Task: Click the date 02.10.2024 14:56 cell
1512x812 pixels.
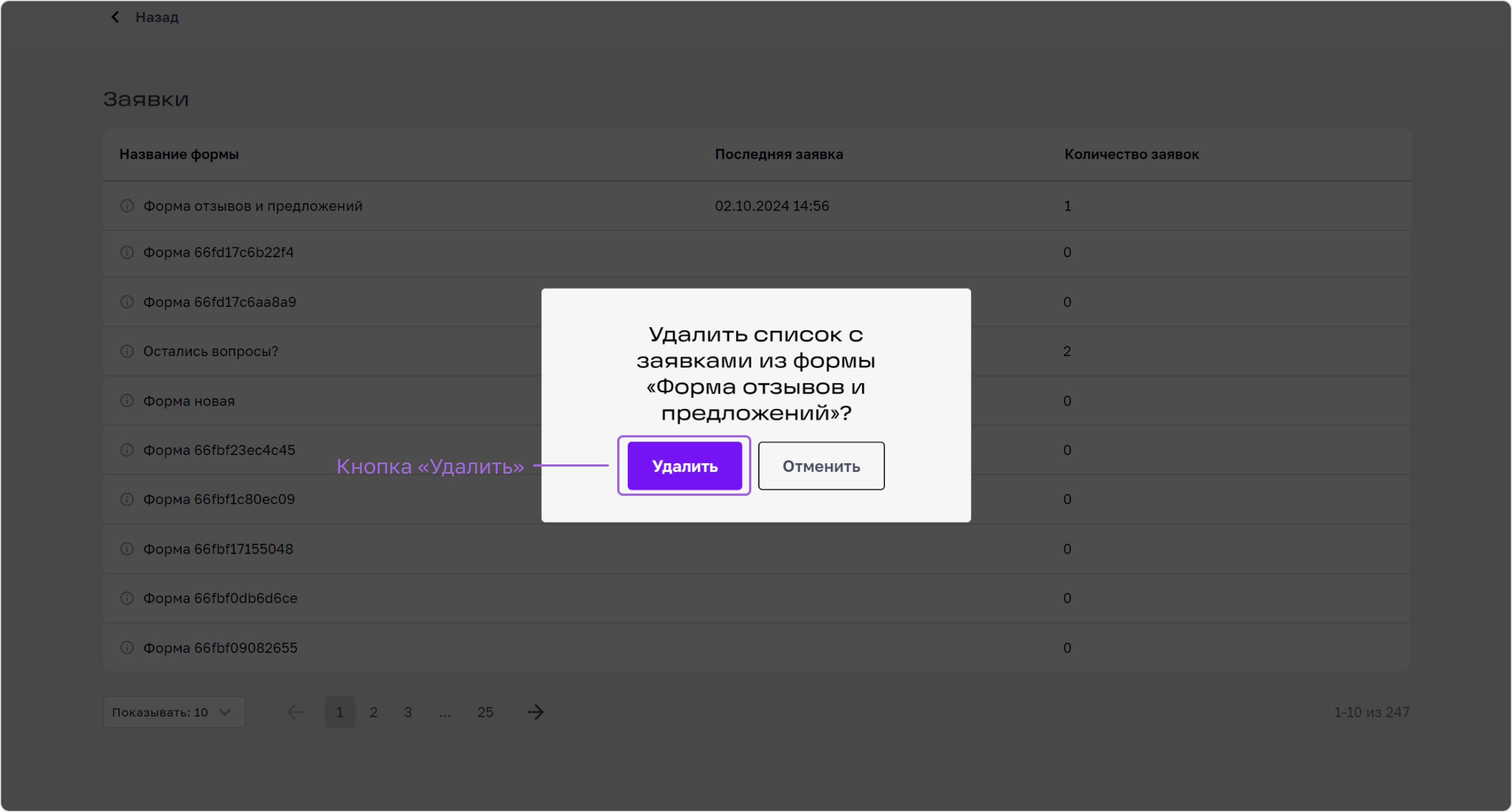Action: coord(772,205)
